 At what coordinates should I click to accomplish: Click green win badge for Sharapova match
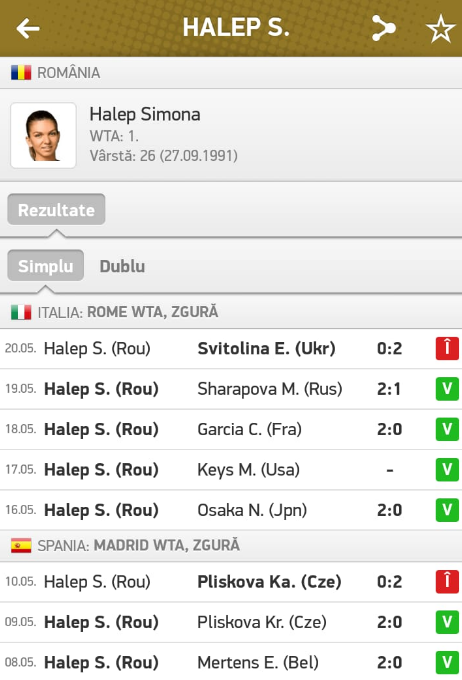447,389
